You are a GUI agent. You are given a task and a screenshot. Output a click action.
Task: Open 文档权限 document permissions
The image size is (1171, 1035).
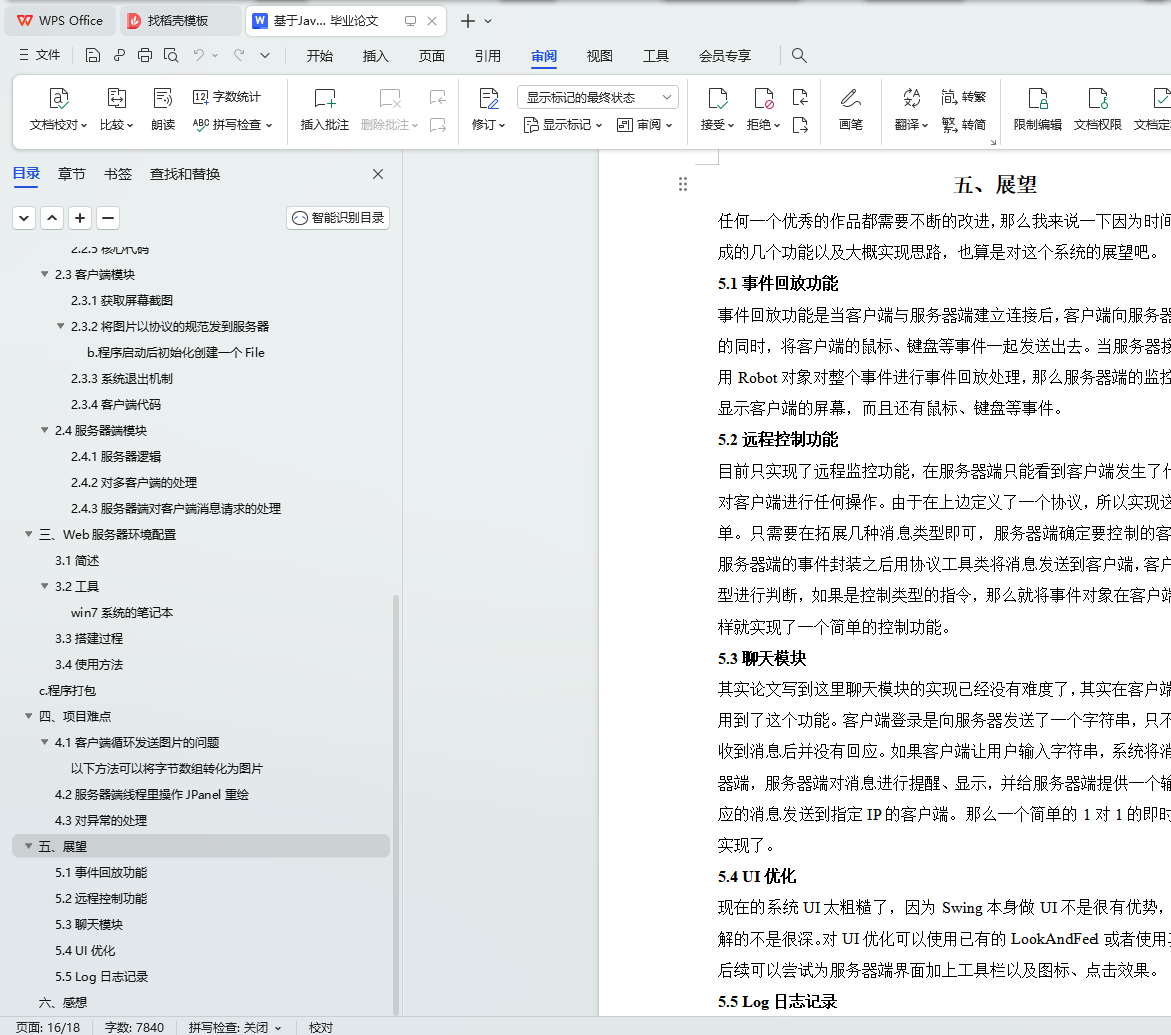(1097, 109)
